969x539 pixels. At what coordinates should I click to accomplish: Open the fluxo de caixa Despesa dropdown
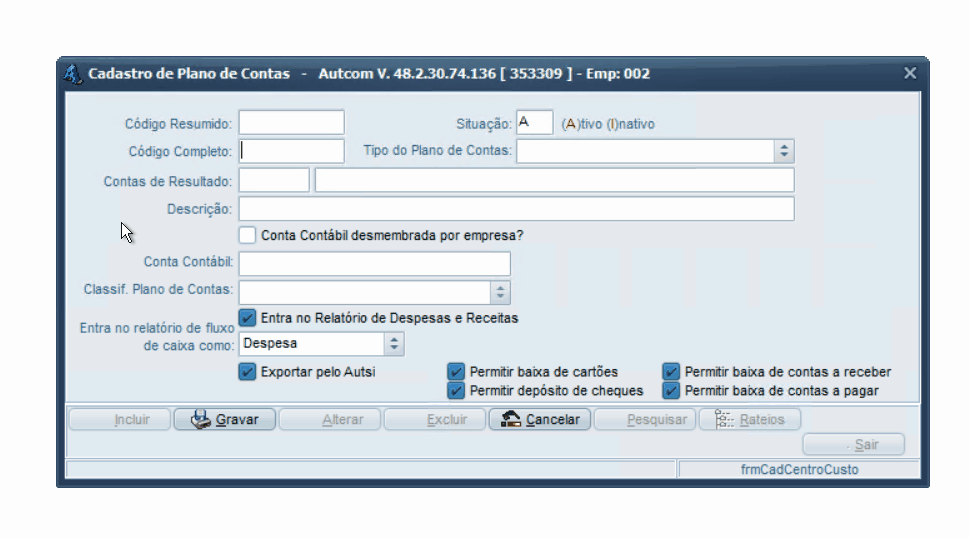(394, 344)
